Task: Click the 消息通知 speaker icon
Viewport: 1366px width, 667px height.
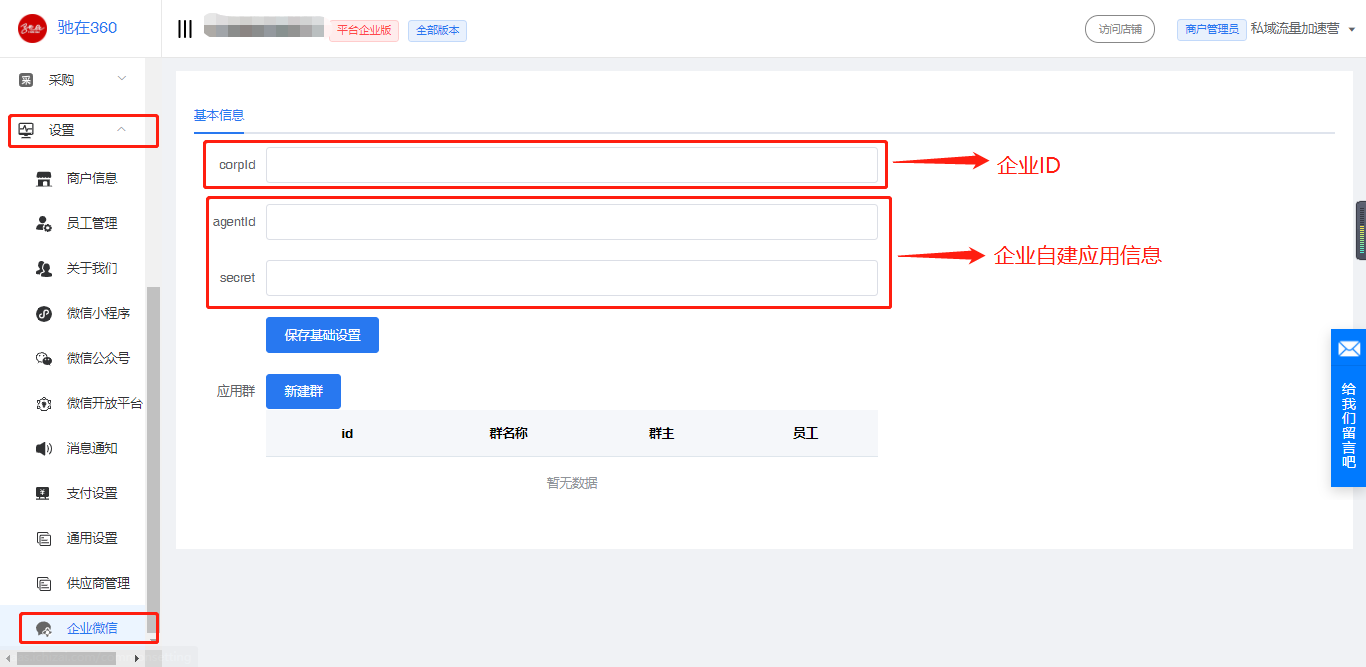Action: tap(44, 449)
